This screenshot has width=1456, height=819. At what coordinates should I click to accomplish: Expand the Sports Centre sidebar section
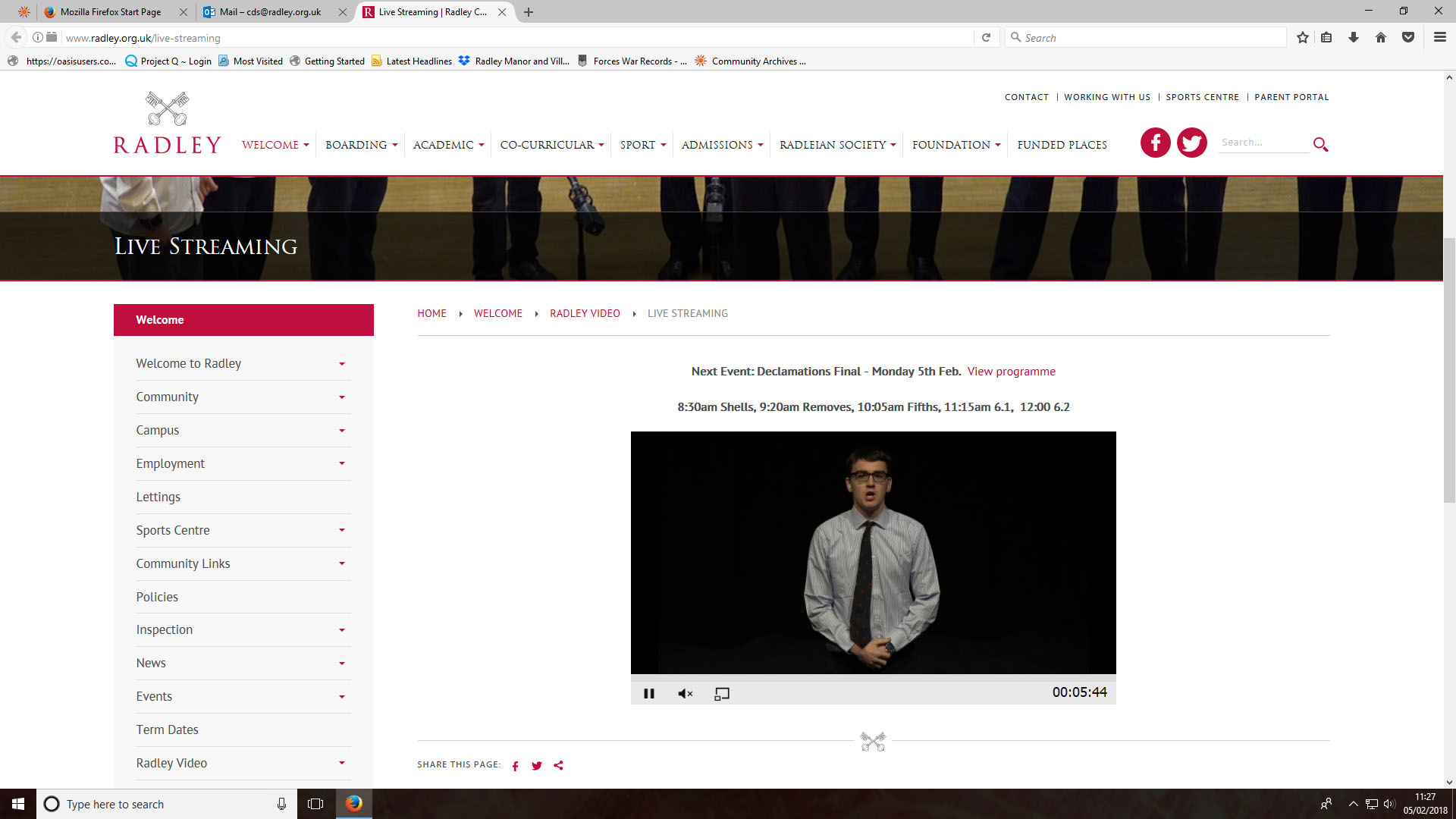341,530
